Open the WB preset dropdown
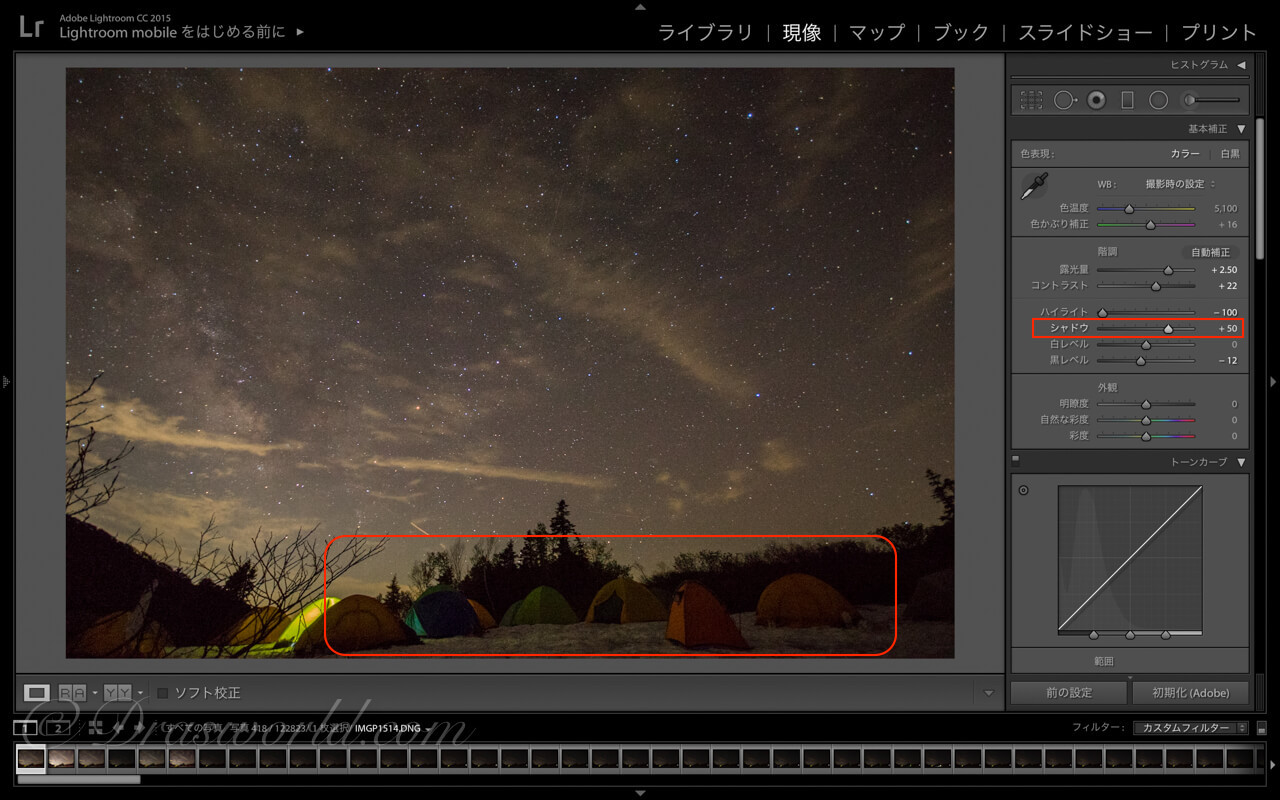The image size is (1280, 800). [x=1180, y=184]
